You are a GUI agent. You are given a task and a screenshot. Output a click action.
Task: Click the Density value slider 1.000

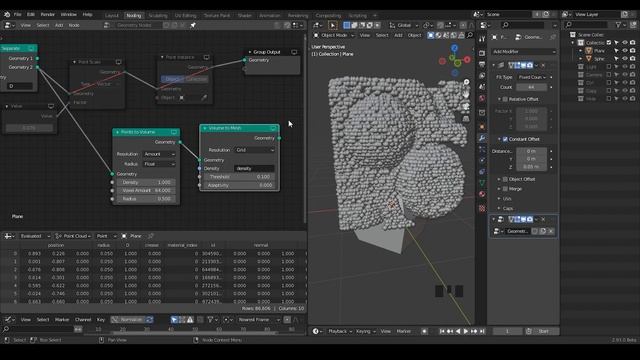pos(147,182)
